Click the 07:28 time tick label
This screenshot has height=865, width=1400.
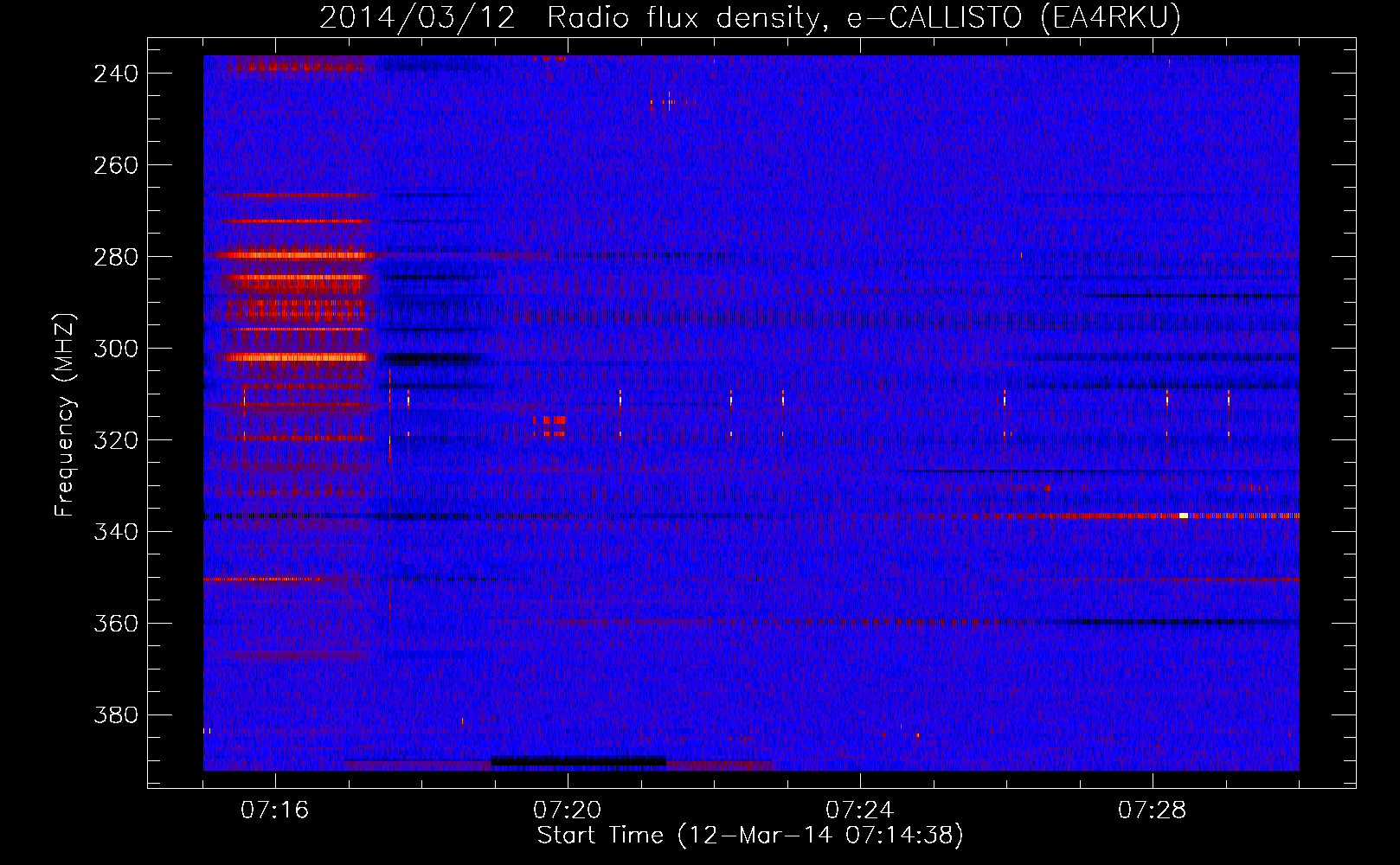[1152, 811]
